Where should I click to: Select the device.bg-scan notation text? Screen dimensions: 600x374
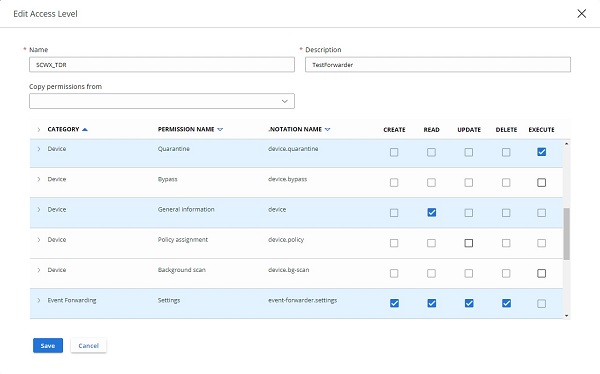(289, 270)
